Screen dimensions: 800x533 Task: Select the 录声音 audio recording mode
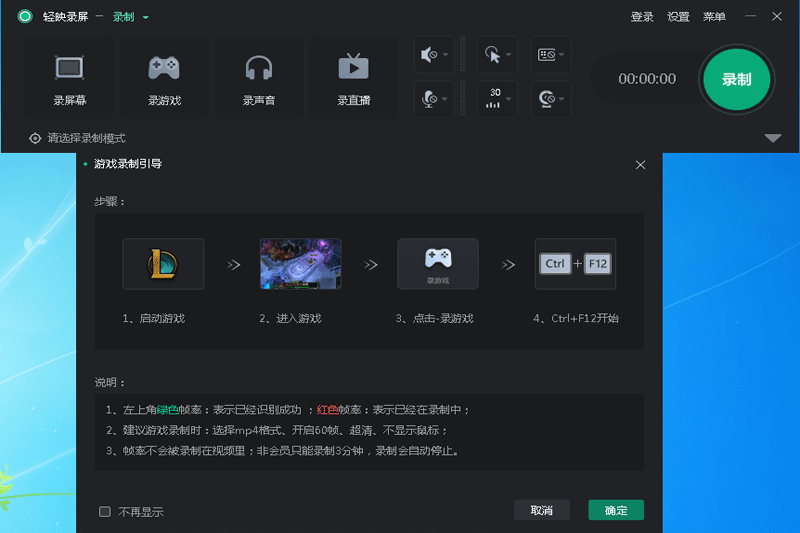click(x=259, y=78)
